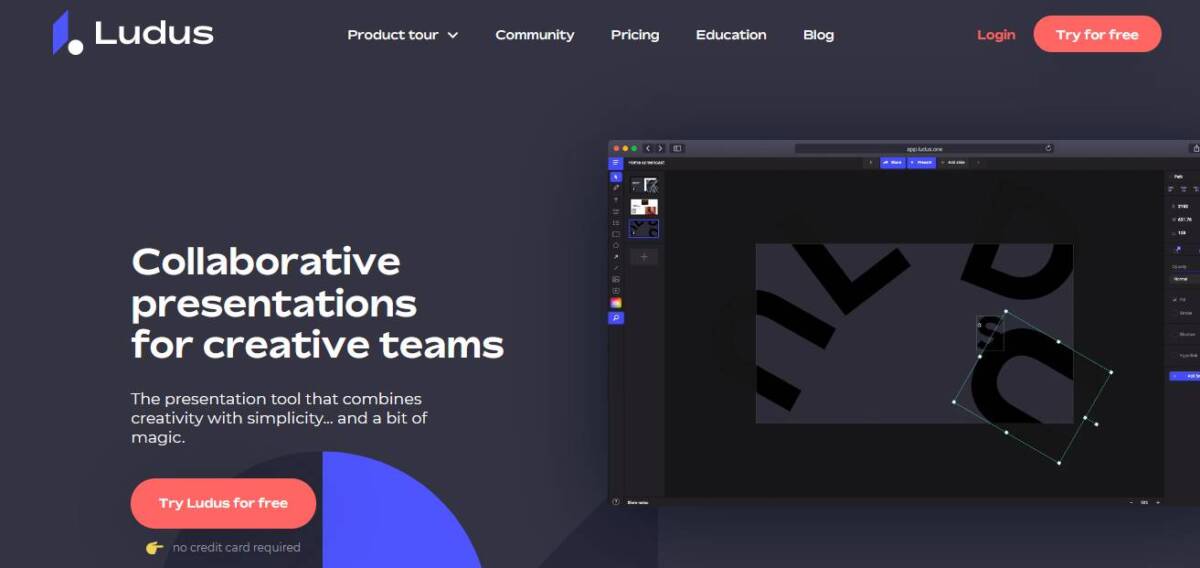Click the browser forward arrow
The width and height of the screenshot is (1200, 568).
(x=660, y=148)
